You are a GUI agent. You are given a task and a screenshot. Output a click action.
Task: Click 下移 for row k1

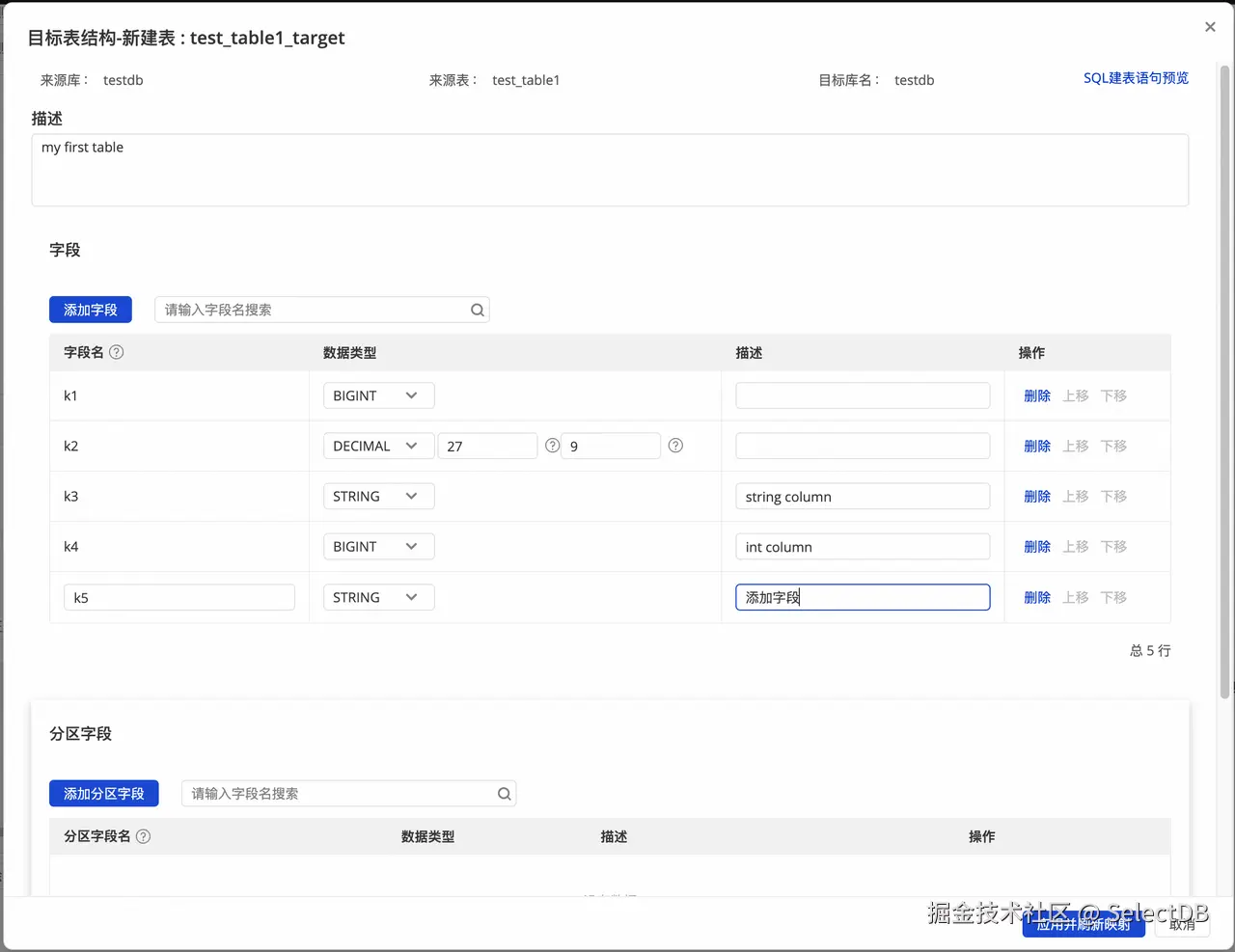pyautogui.click(x=1114, y=395)
